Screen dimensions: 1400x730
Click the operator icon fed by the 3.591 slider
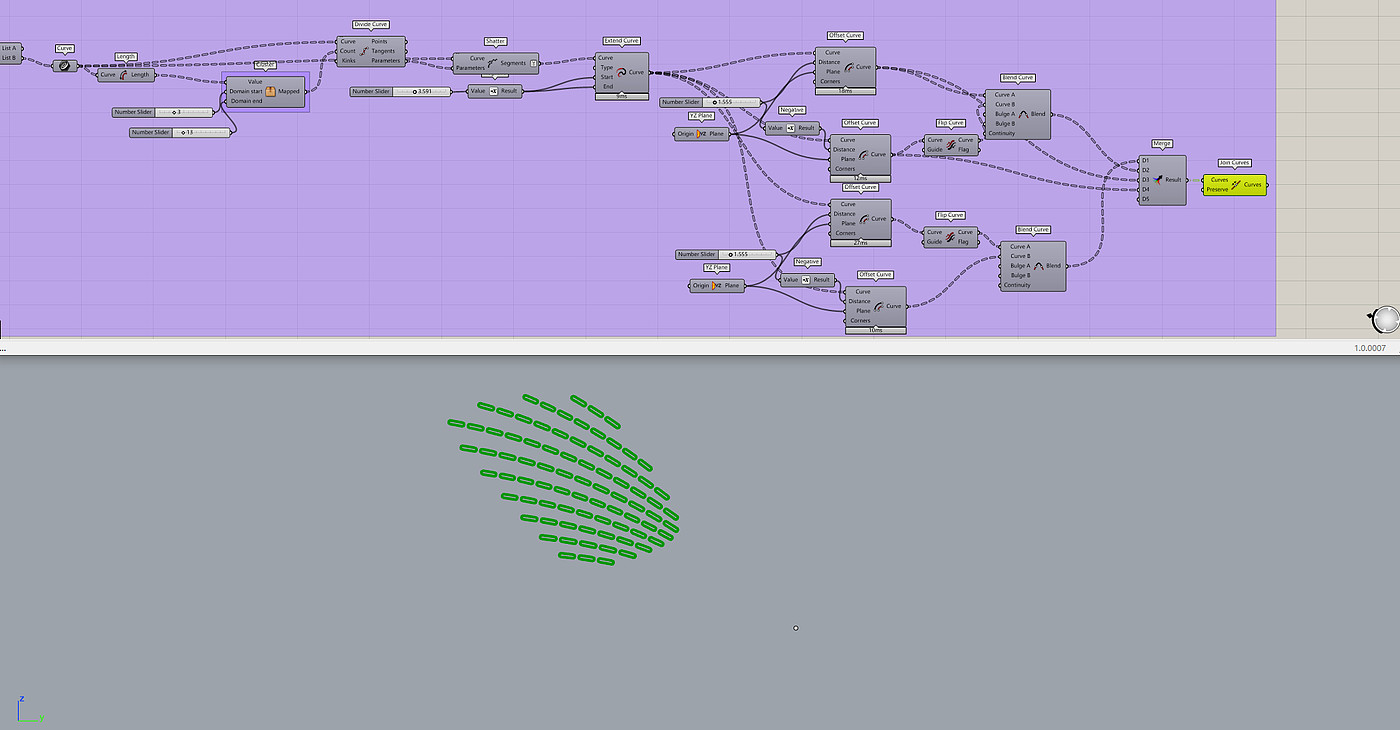[493, 91]
